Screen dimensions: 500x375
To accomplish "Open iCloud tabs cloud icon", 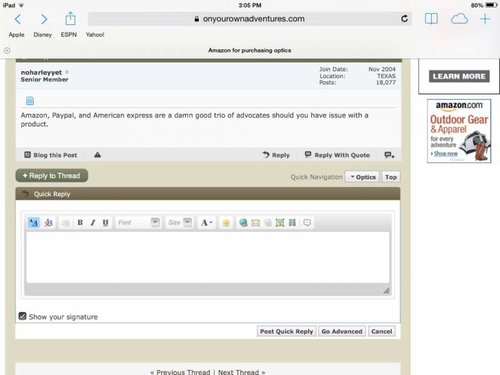I will click(x=459, y=19).
